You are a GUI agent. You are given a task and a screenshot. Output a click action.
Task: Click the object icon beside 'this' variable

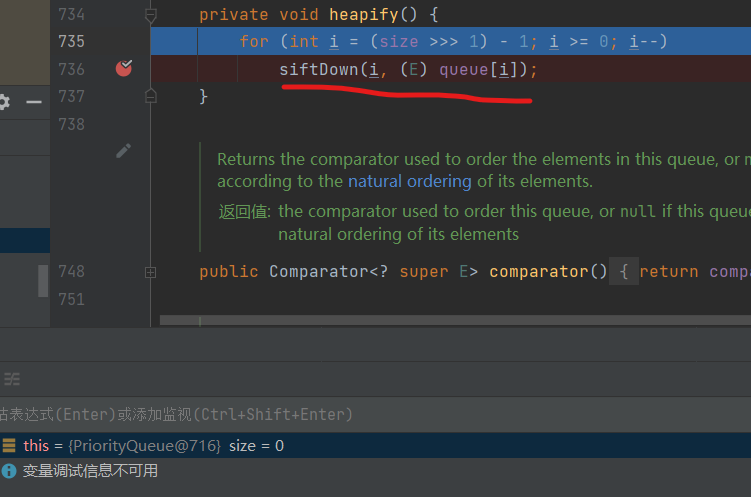(9, 446)
